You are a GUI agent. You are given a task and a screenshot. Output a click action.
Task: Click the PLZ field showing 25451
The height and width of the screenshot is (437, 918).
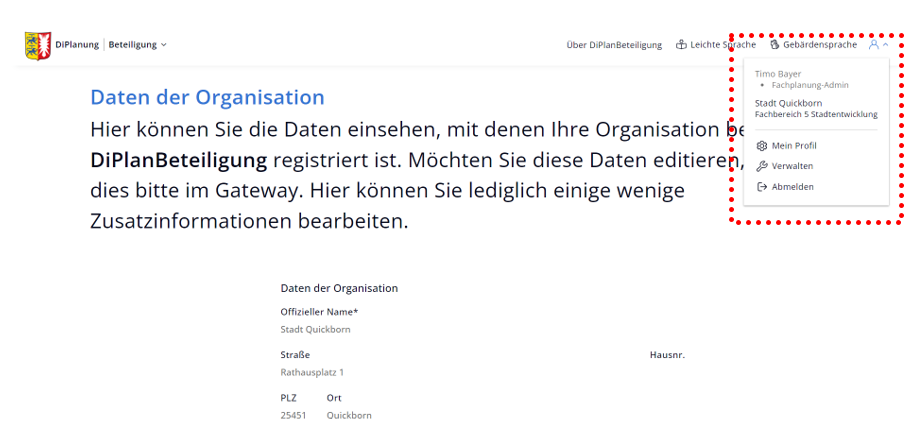tap(293, 415)
